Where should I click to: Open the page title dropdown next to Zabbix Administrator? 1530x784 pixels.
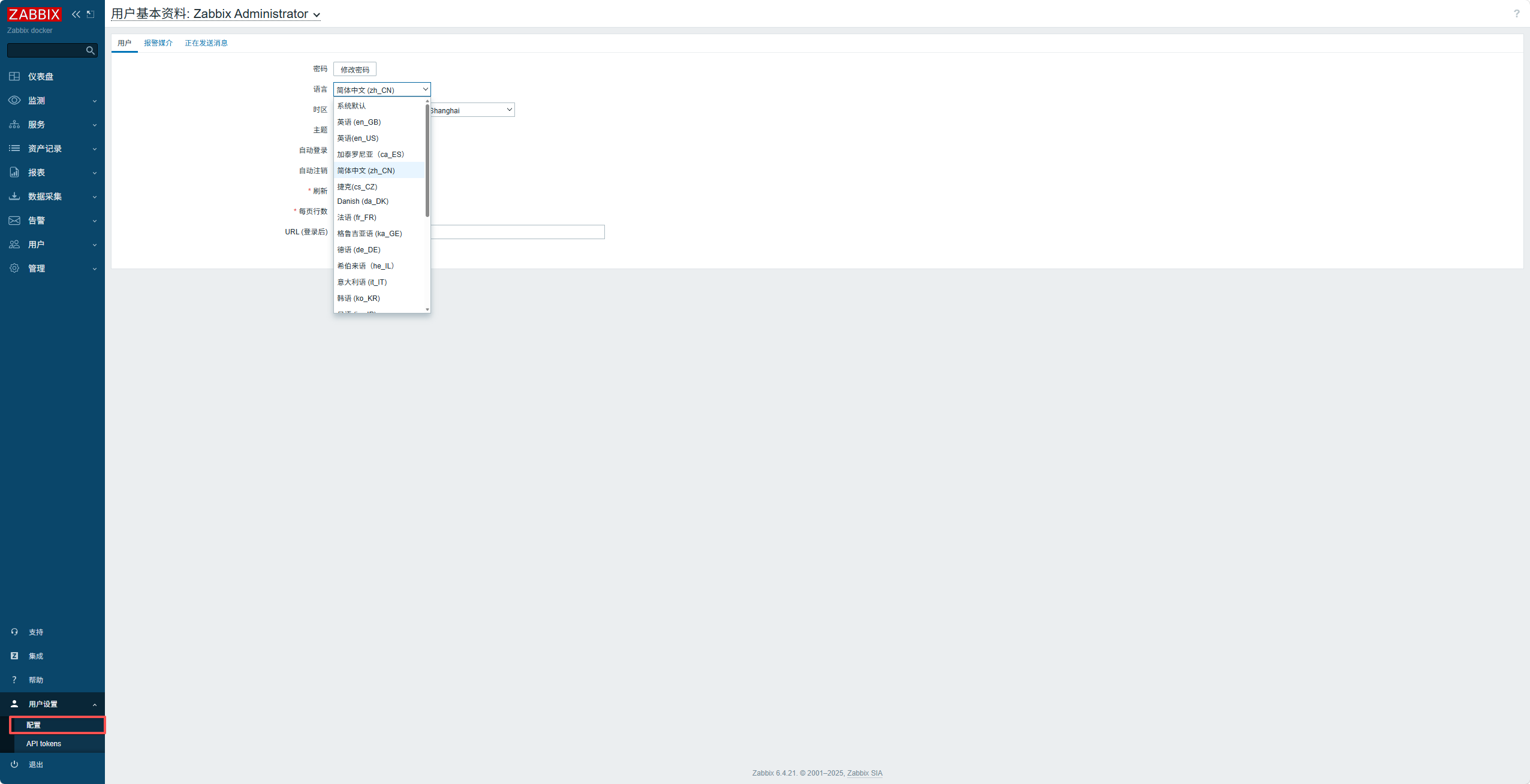[x=317, y=15]
